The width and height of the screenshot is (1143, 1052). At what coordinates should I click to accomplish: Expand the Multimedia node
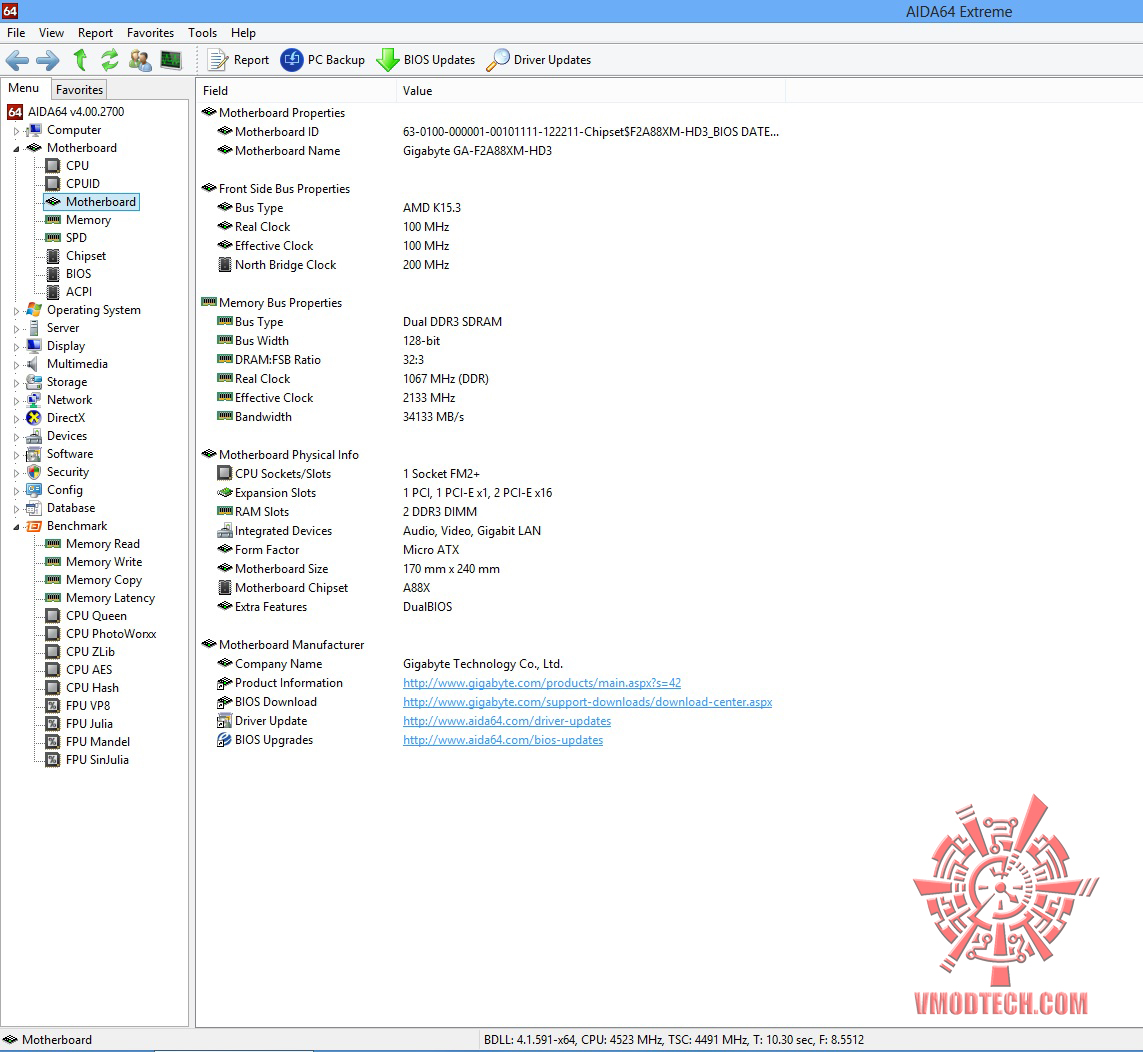point(16,365)
